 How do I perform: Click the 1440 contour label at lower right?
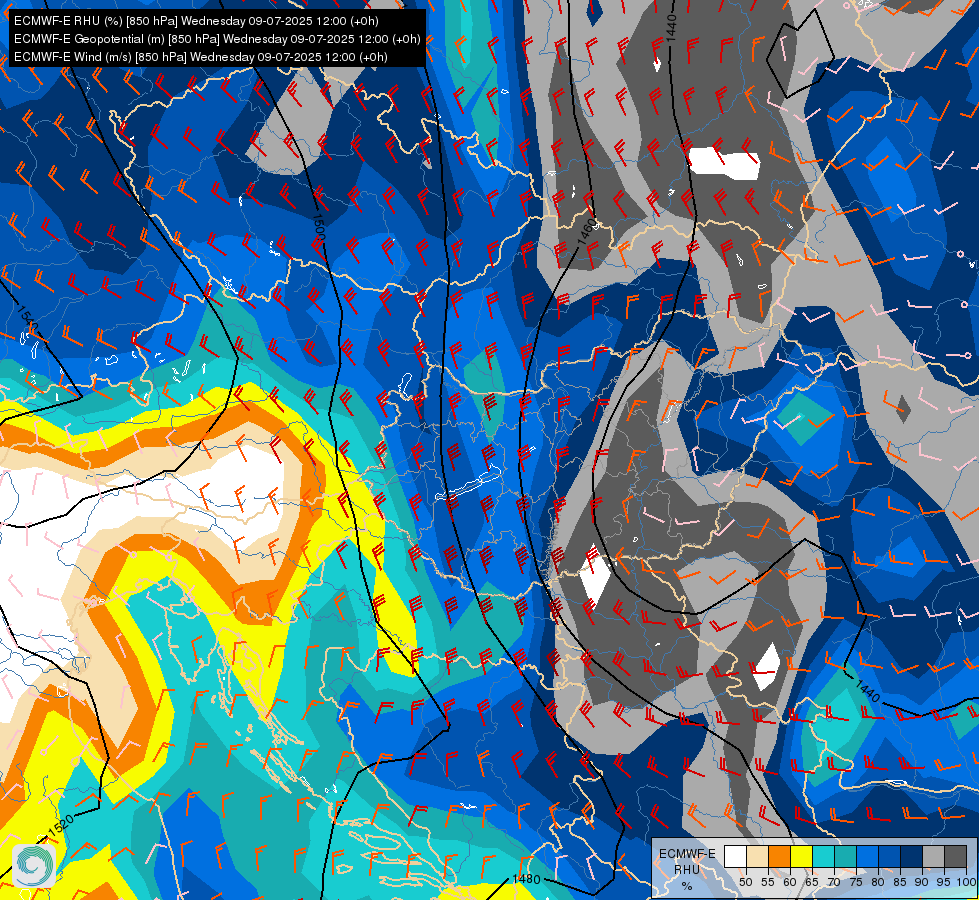[x=867, y=691]
